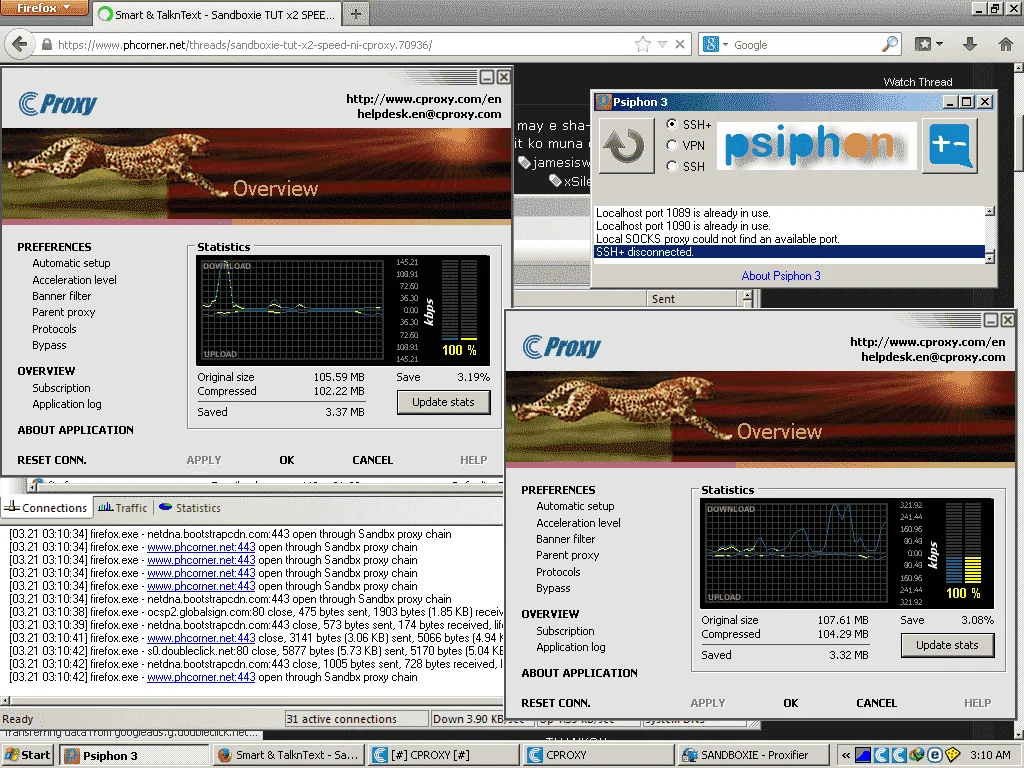Open Bypass in right CProxy window
This screenshot has height=768, width=1024.
pos(553,588)
